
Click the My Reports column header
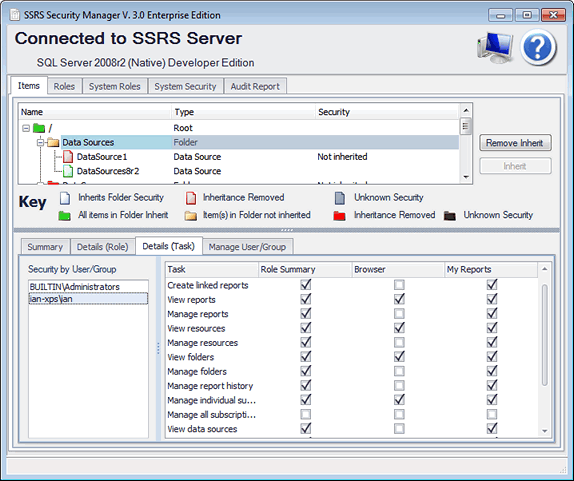pos(491,269)
